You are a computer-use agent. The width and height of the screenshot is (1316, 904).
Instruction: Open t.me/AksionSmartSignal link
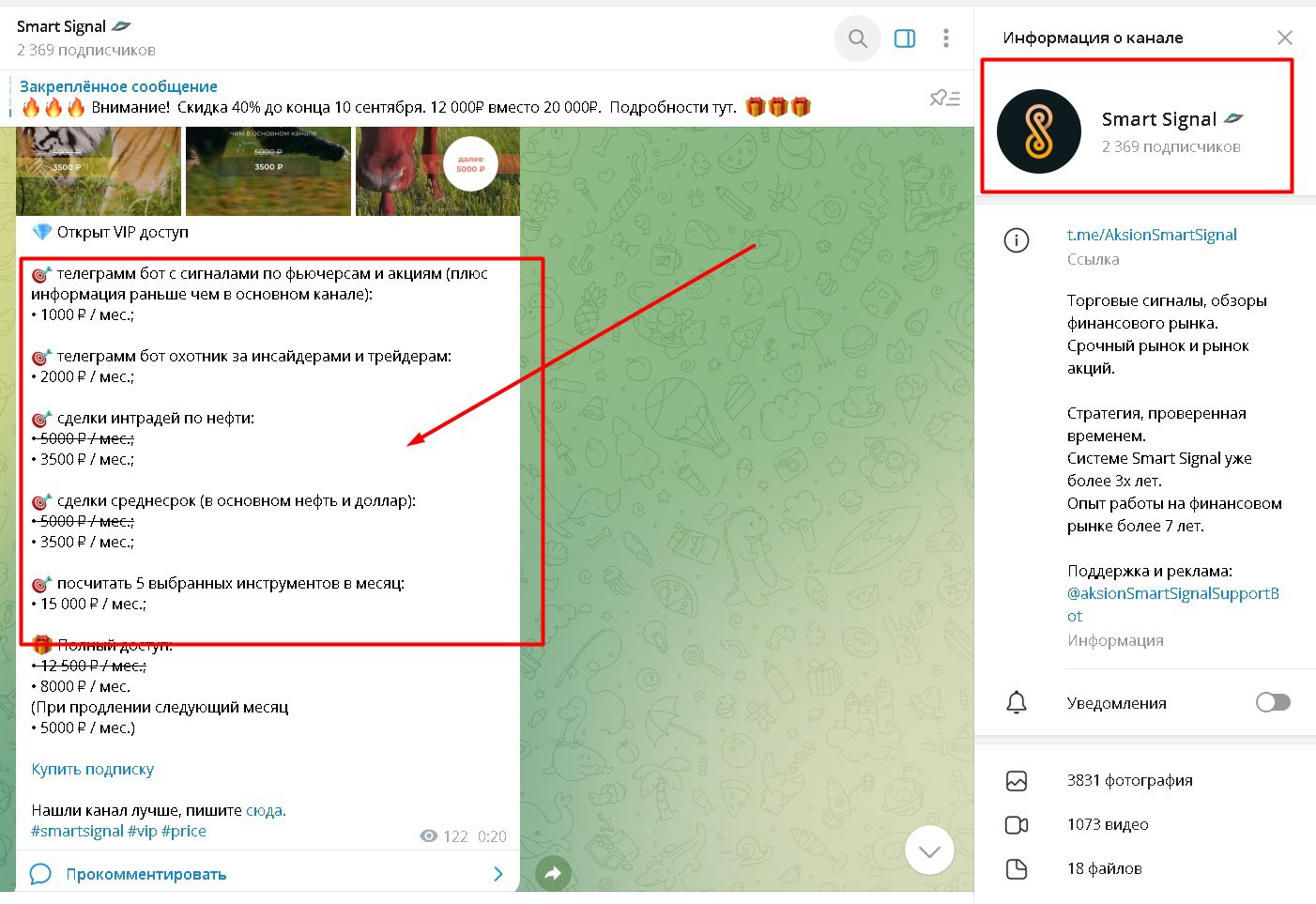point(1152,235)
